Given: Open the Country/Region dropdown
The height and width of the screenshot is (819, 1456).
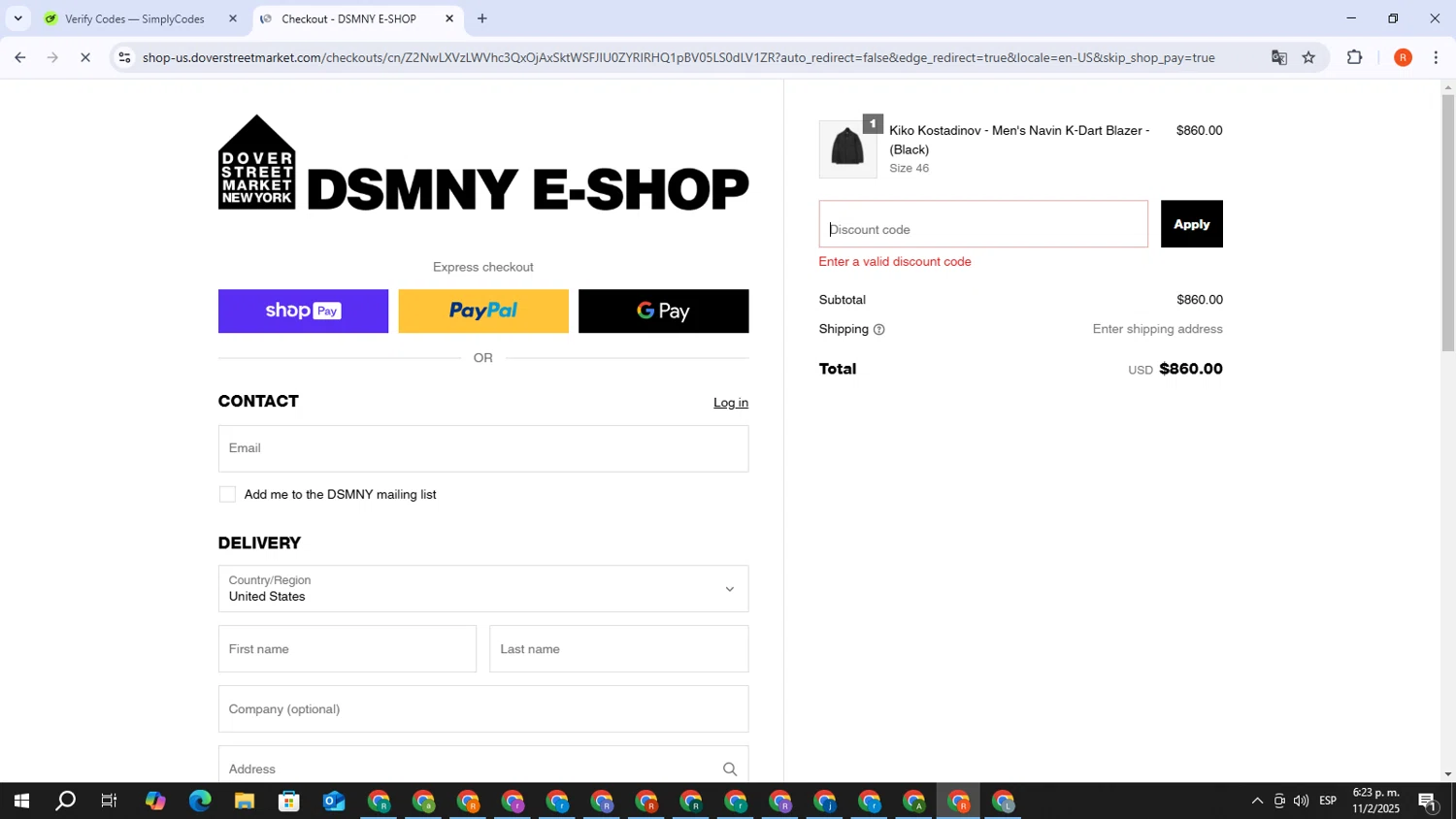Looking at the screenshot, I should [483, 589].
